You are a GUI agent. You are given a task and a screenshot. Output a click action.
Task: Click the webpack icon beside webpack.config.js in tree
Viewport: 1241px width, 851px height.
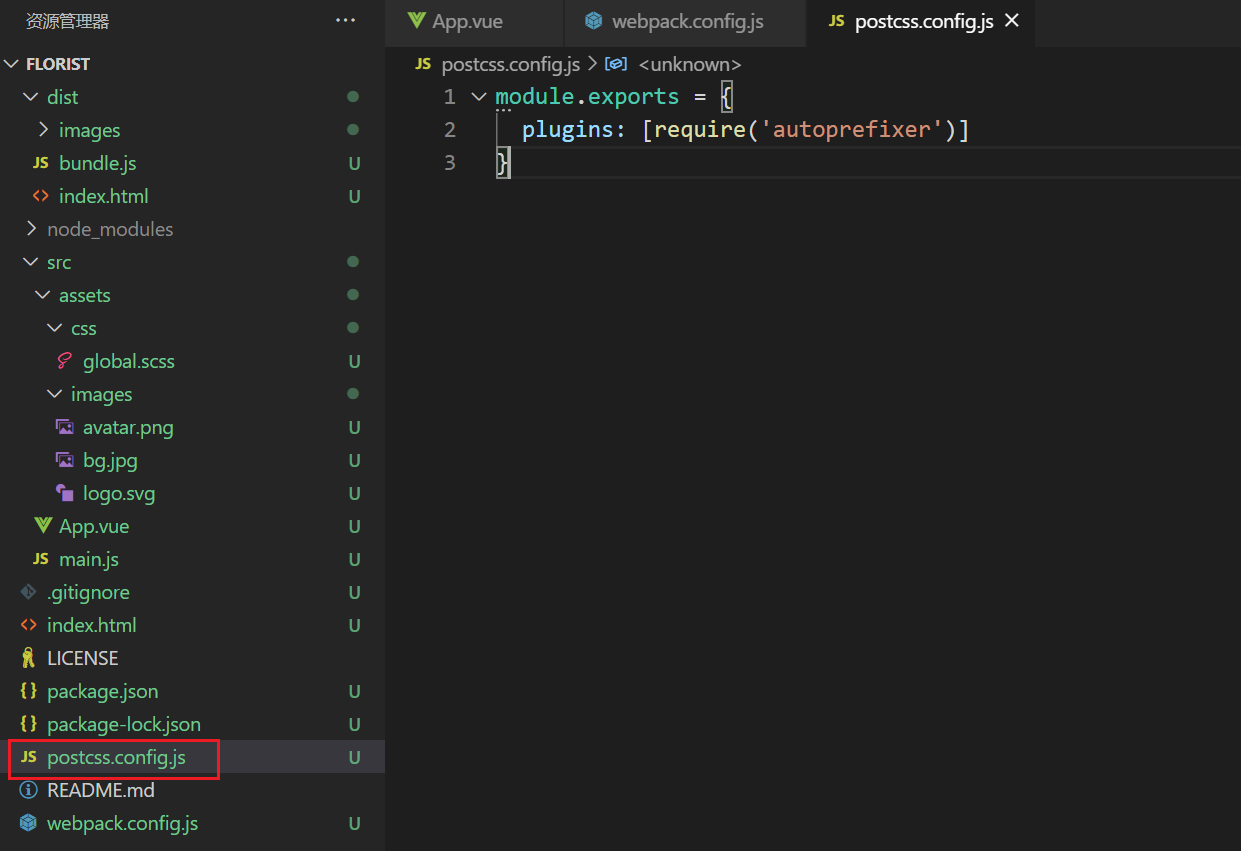tap(29, 823)
